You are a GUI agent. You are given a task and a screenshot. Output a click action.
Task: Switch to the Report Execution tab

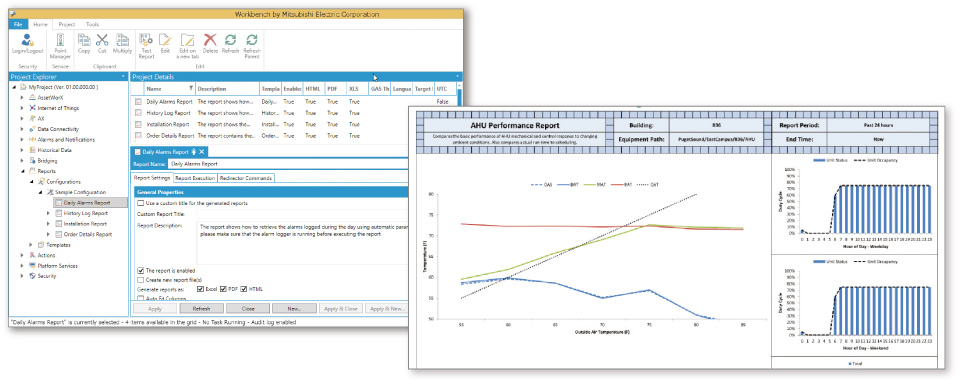195,178
